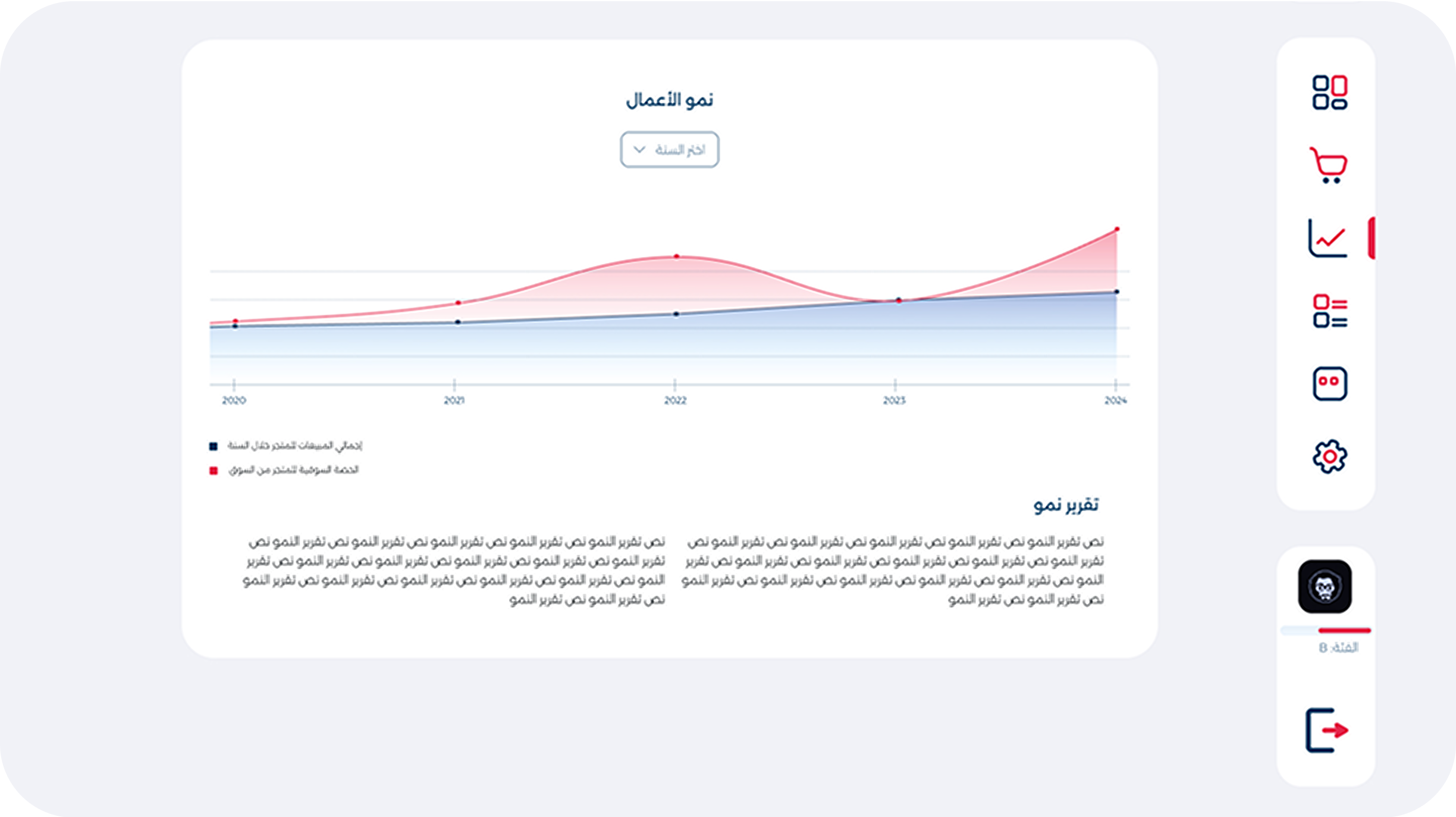This screenshot has height=817, width=1456.
Task: Expand the chevron inside the year selector
Action: coord(638,149)
